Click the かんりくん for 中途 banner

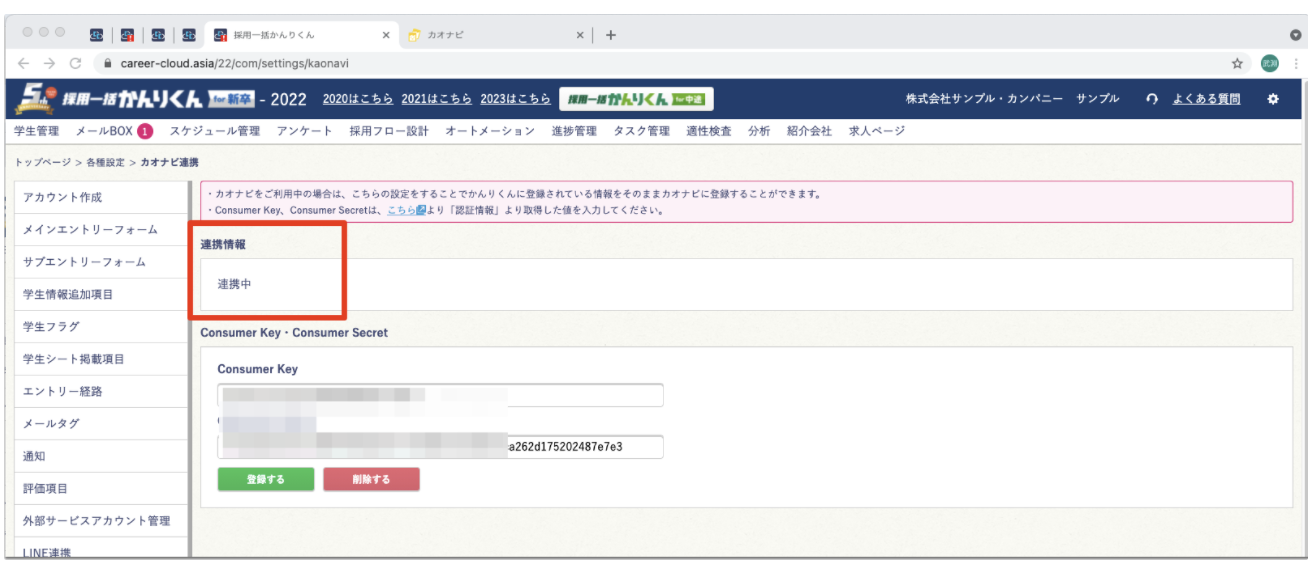[x=634, y=98]
